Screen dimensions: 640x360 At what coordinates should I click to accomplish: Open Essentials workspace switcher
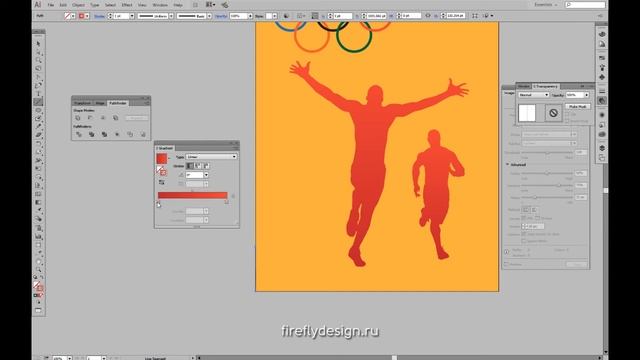coord(546,5)
